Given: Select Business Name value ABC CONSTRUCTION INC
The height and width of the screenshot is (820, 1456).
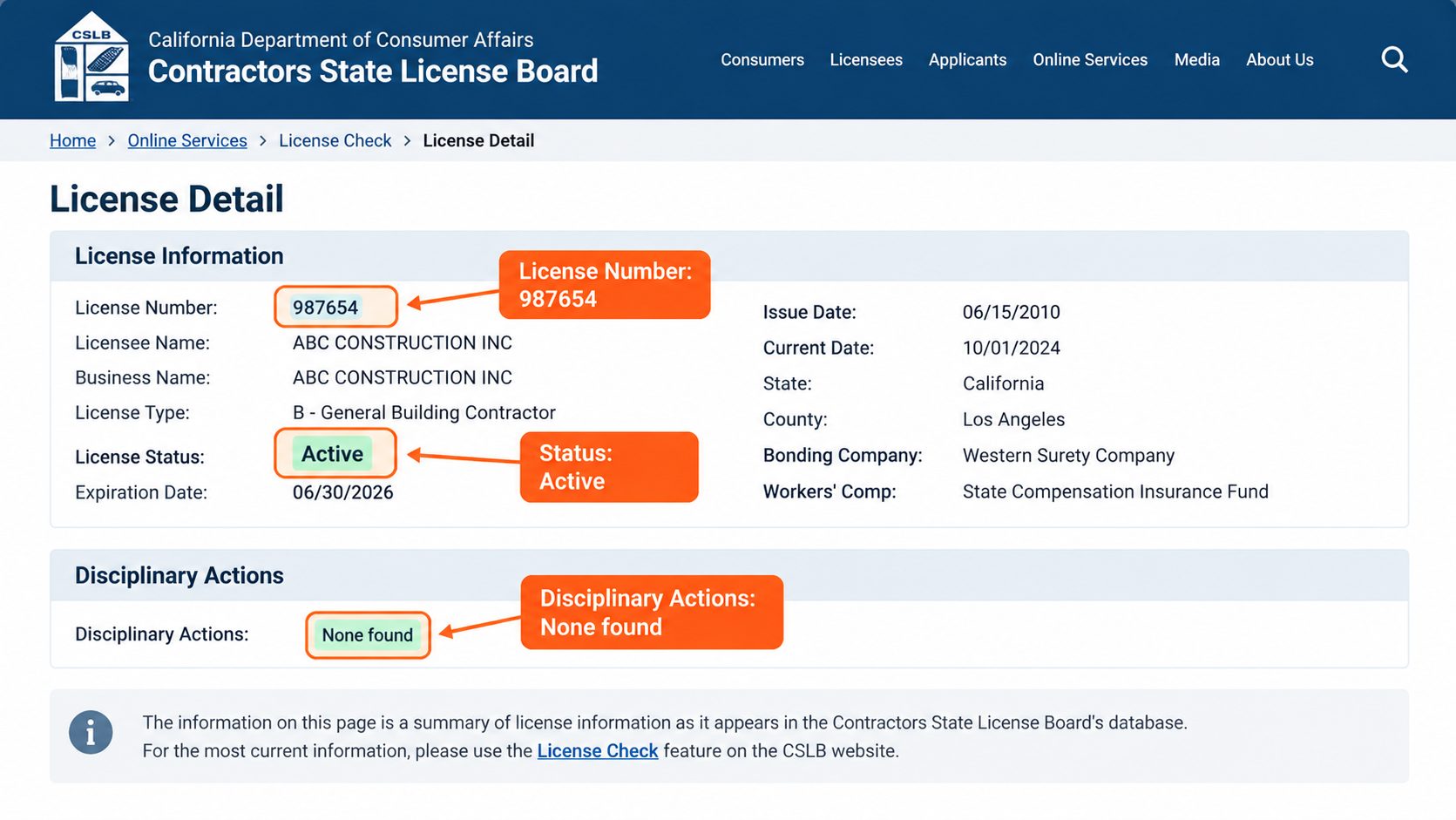Looking at the screenshot, I should point(403,378).
